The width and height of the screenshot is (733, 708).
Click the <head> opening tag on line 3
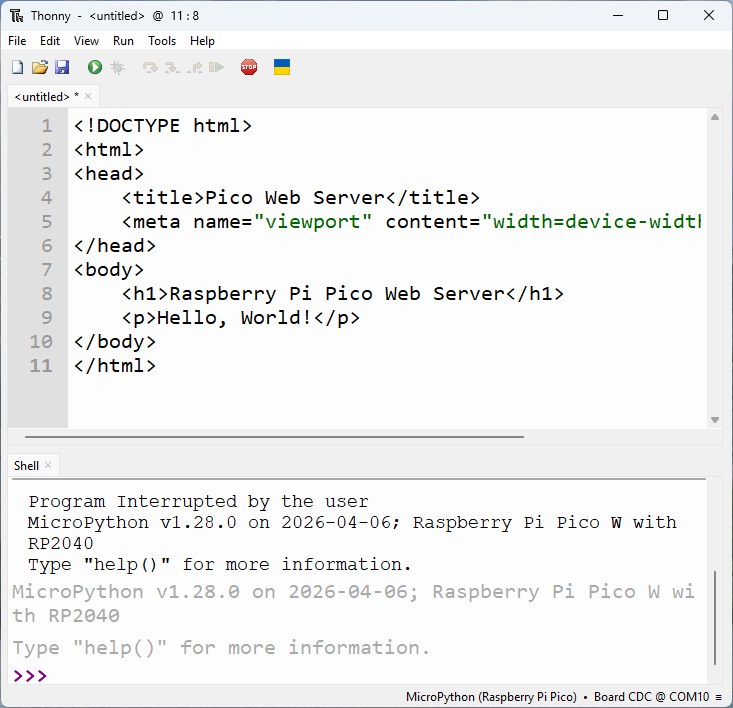pyautogui.click(x=109, y=174)
